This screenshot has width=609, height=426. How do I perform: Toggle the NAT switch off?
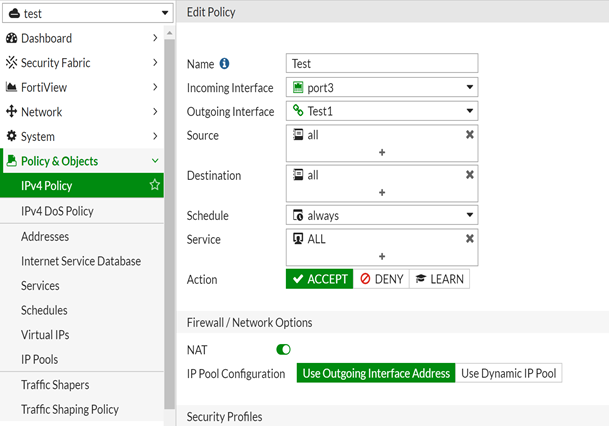(284, 349)
